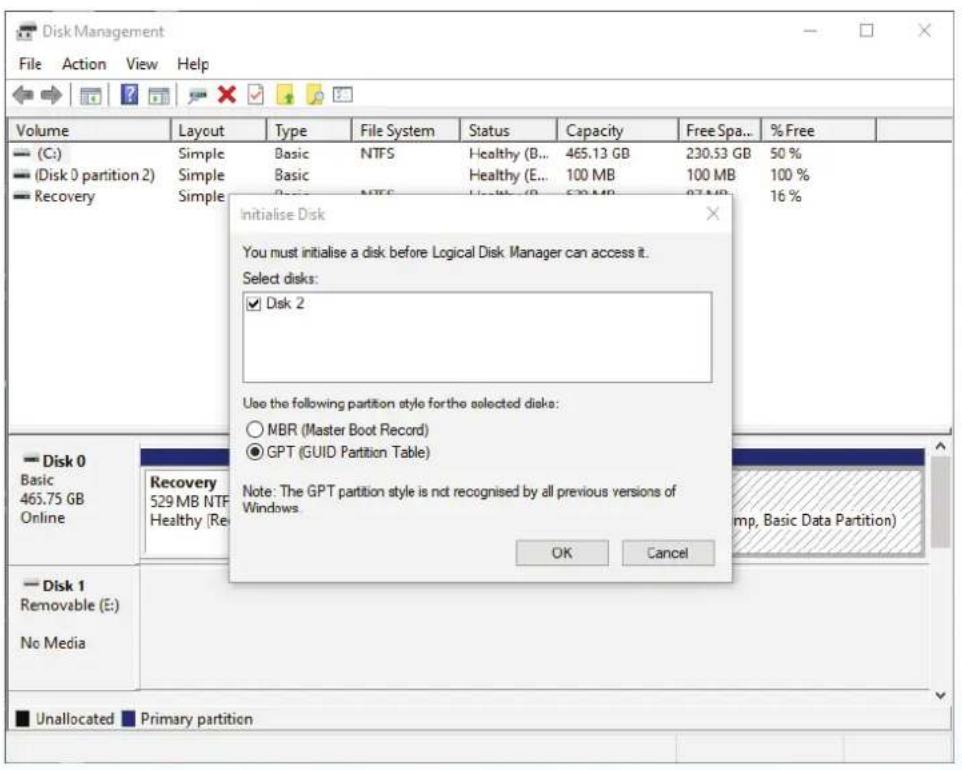
Task: Click the Forward arrow in the toolbar
Action: [51, 95]
